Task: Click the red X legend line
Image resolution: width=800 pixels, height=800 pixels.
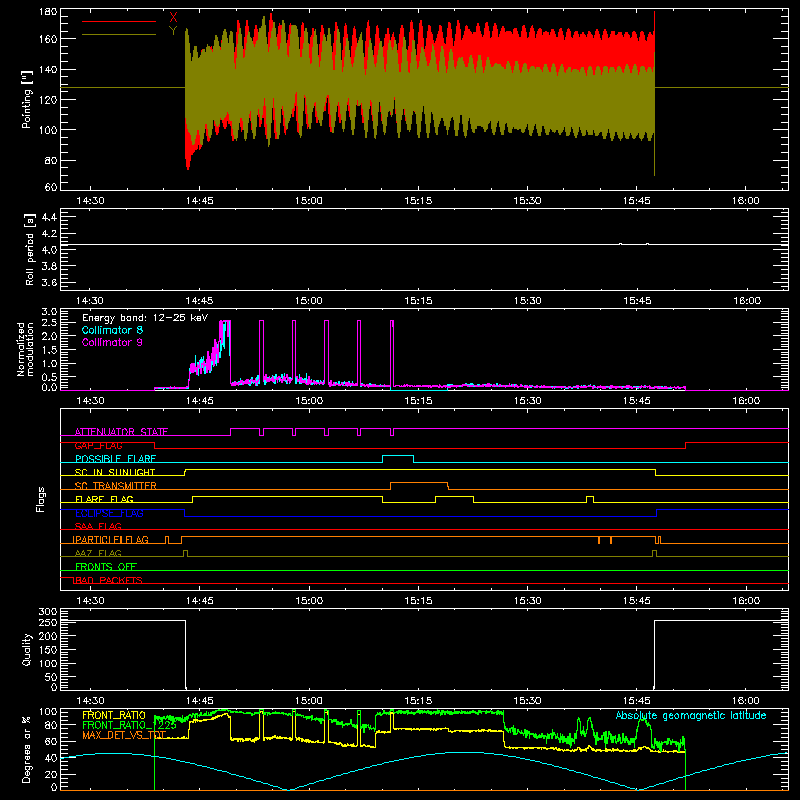Action: coord(119,21)
